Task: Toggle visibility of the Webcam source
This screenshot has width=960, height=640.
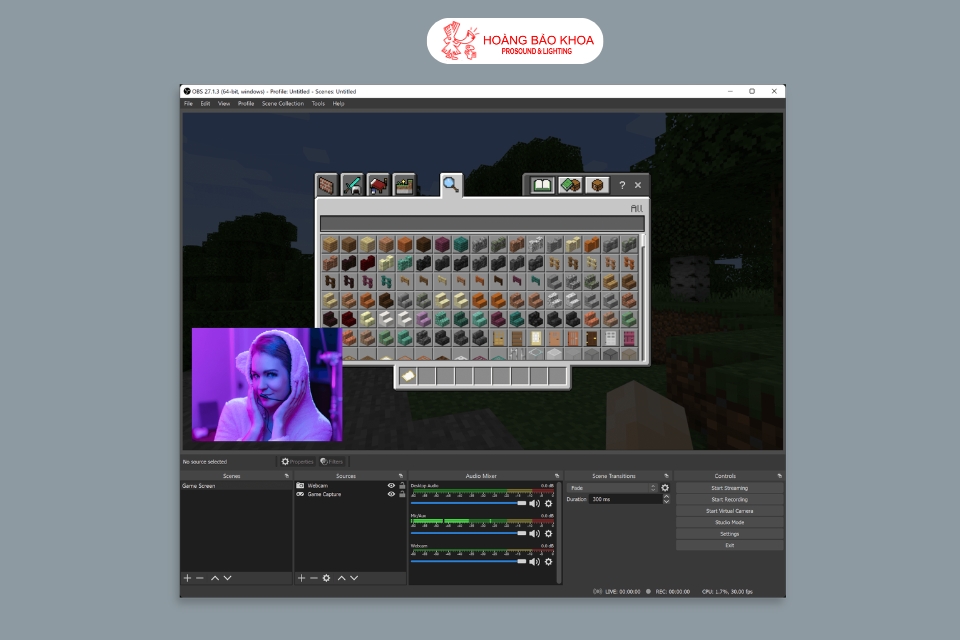Action: (391, 486)
